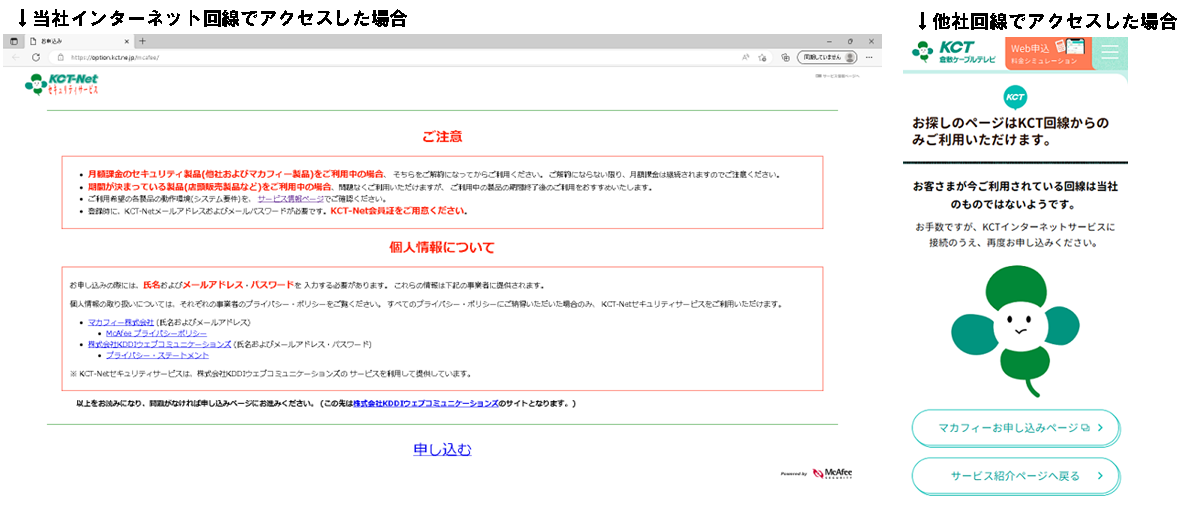Open the 'マカフィー株式会社' link
Screen dimensions: 1190x510
121,323
